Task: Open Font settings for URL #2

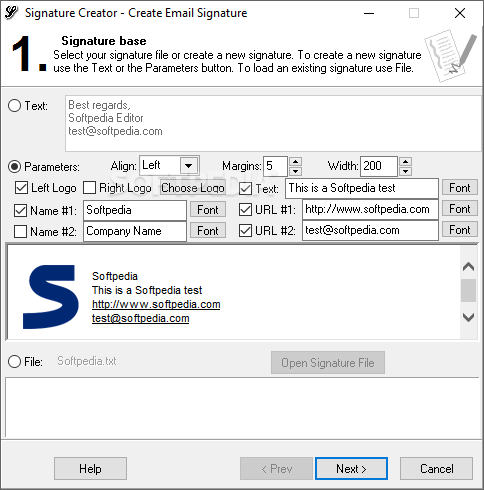Action: pyautogui.click(x=460, y=230)
